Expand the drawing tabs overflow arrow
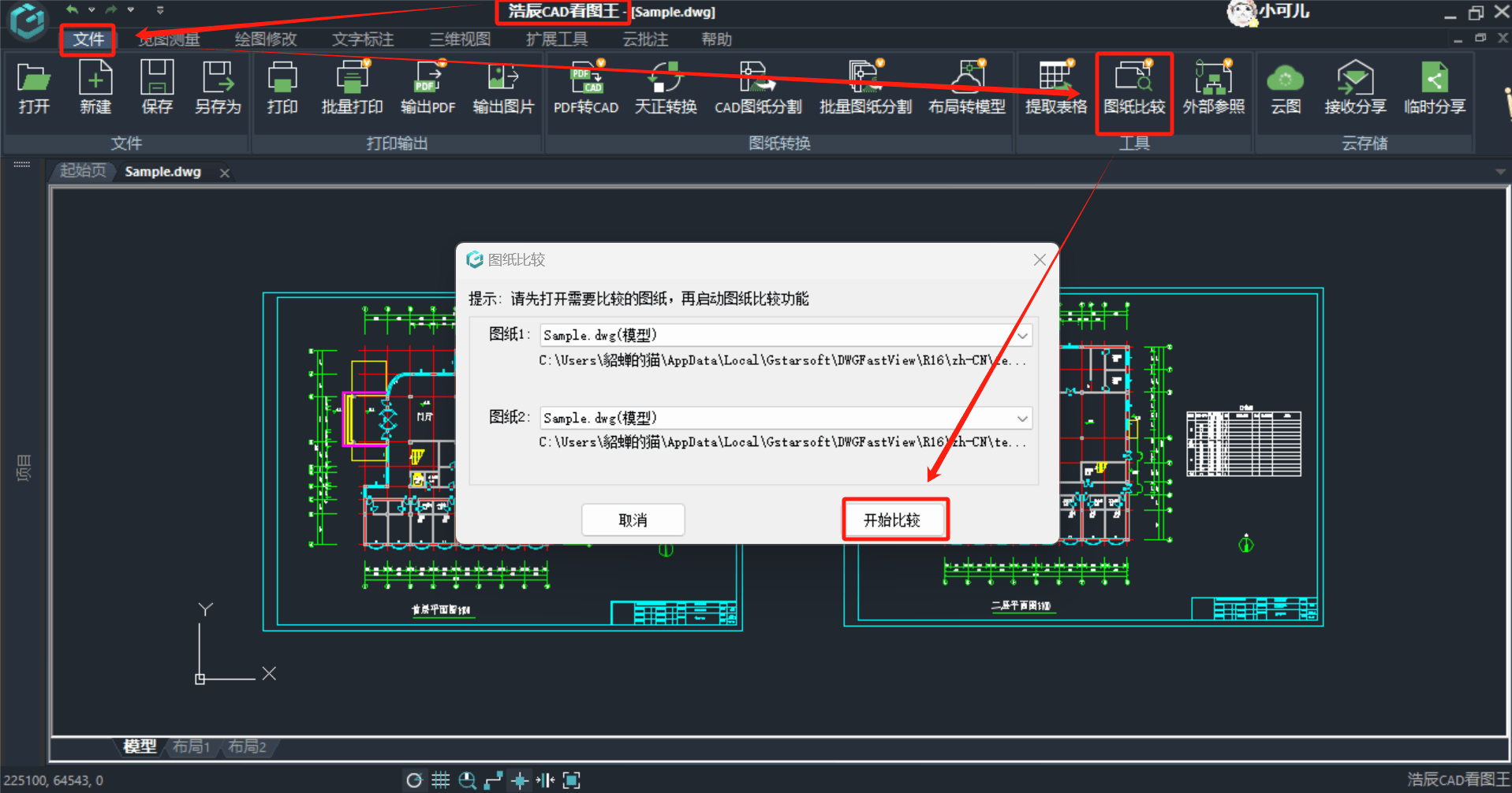 1499,171
